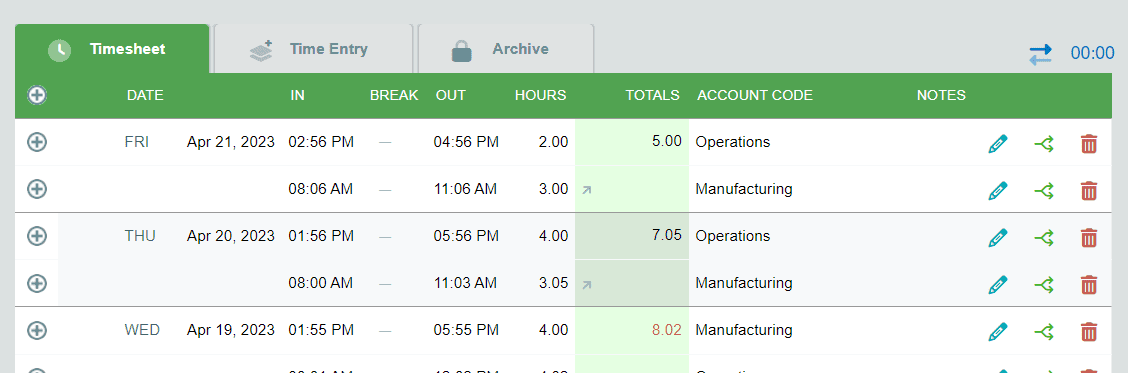Click the BREAK column header
1128x373 pixels.
pos(394,95)
